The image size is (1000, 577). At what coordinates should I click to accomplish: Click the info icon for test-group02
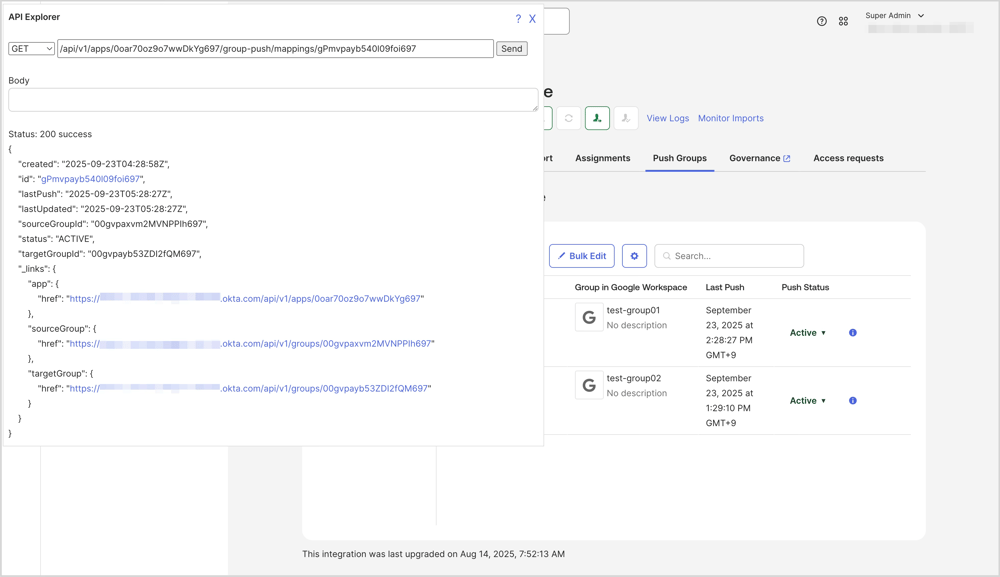pyautogui.click(x=853, y=401)
